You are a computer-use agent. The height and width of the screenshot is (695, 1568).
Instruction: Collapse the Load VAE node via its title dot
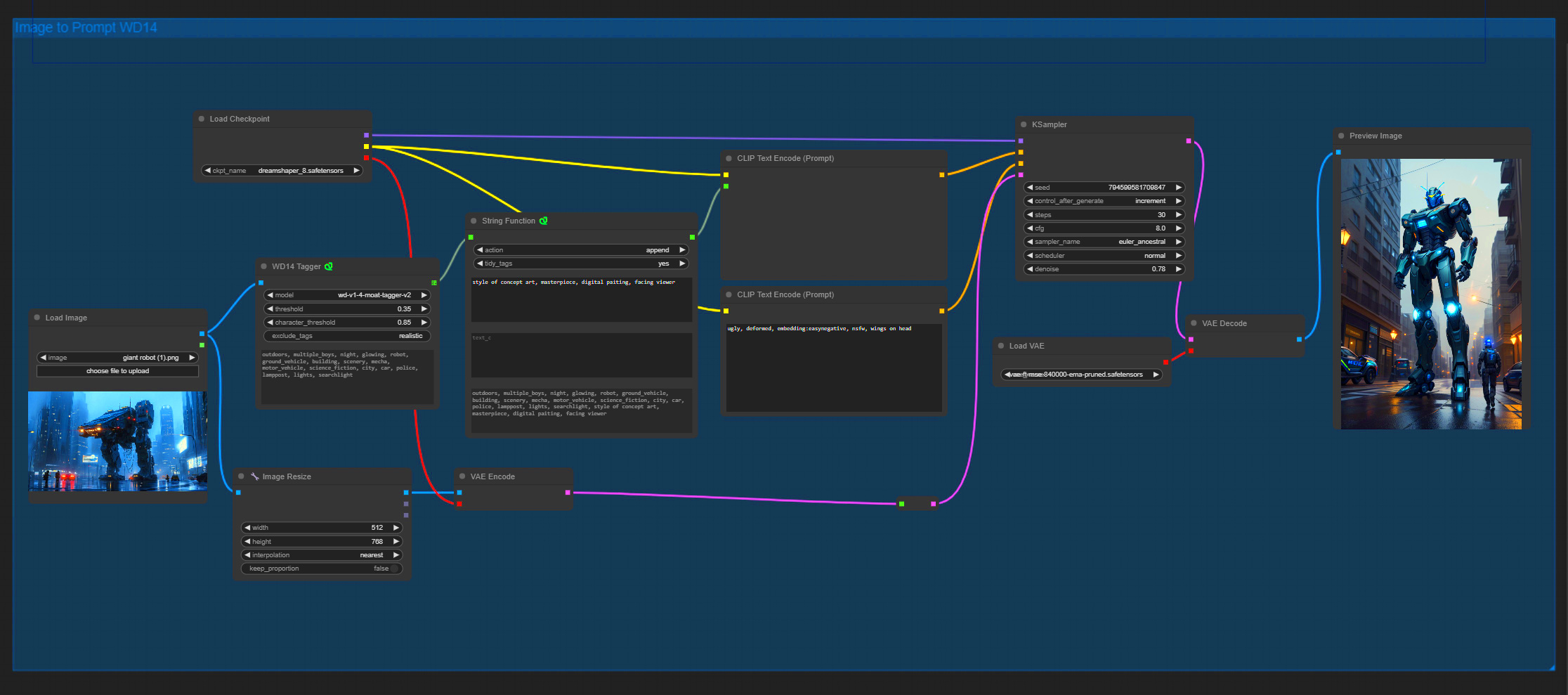(1001, 346)
